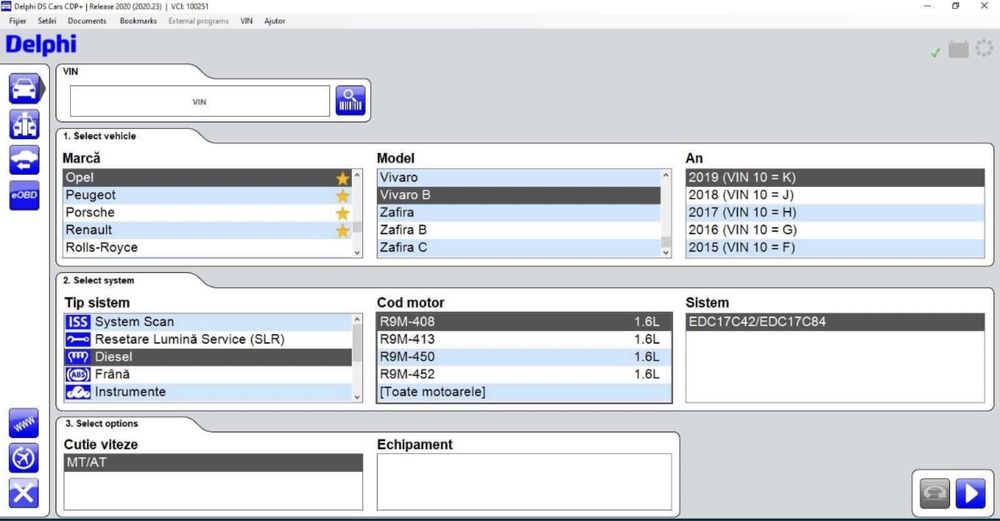Open the Bookmarks menu
This screenshot has width=1000, height=521.
tap(138, 21)
